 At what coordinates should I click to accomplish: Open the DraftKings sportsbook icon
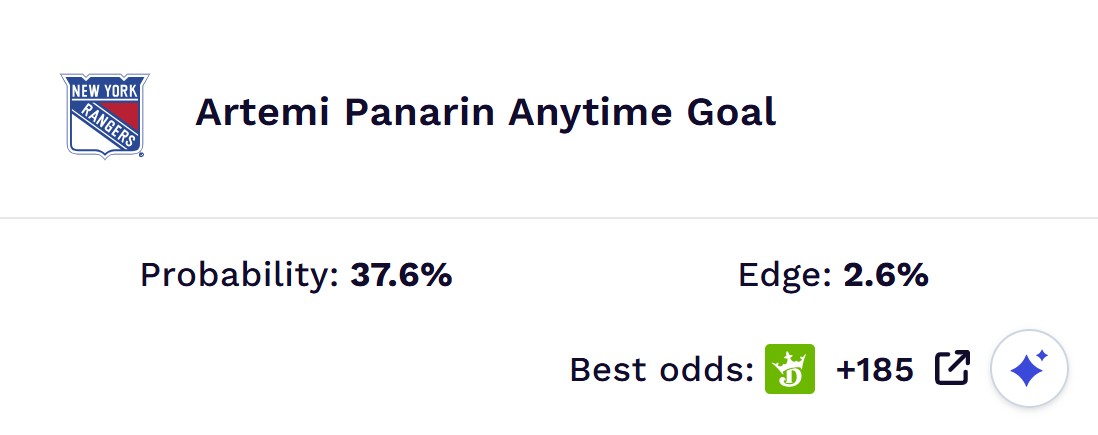coord(790,369)
